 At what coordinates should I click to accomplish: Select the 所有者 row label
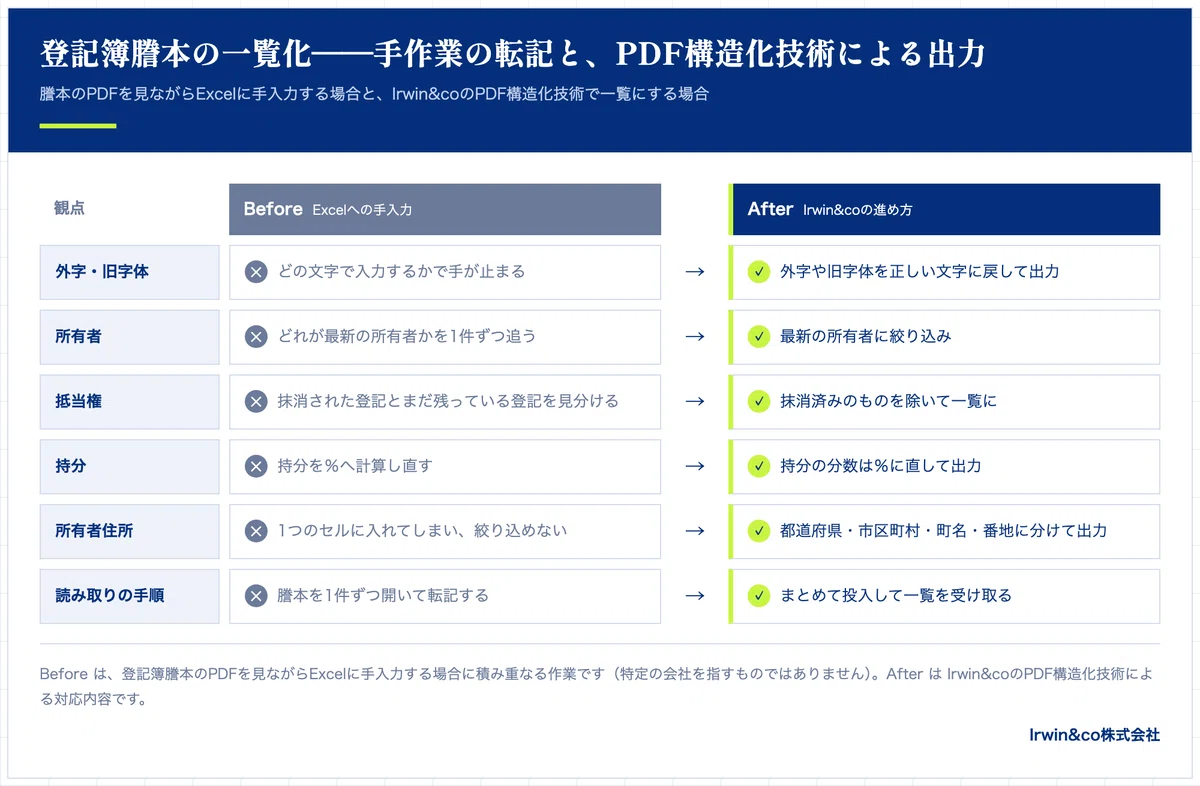click(129, 337)
